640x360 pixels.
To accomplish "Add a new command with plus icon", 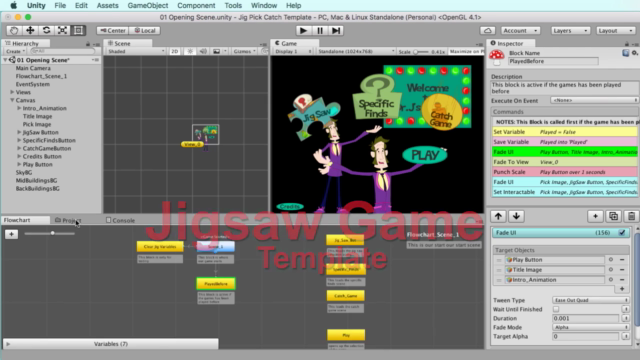I will (x=595, y=216).
